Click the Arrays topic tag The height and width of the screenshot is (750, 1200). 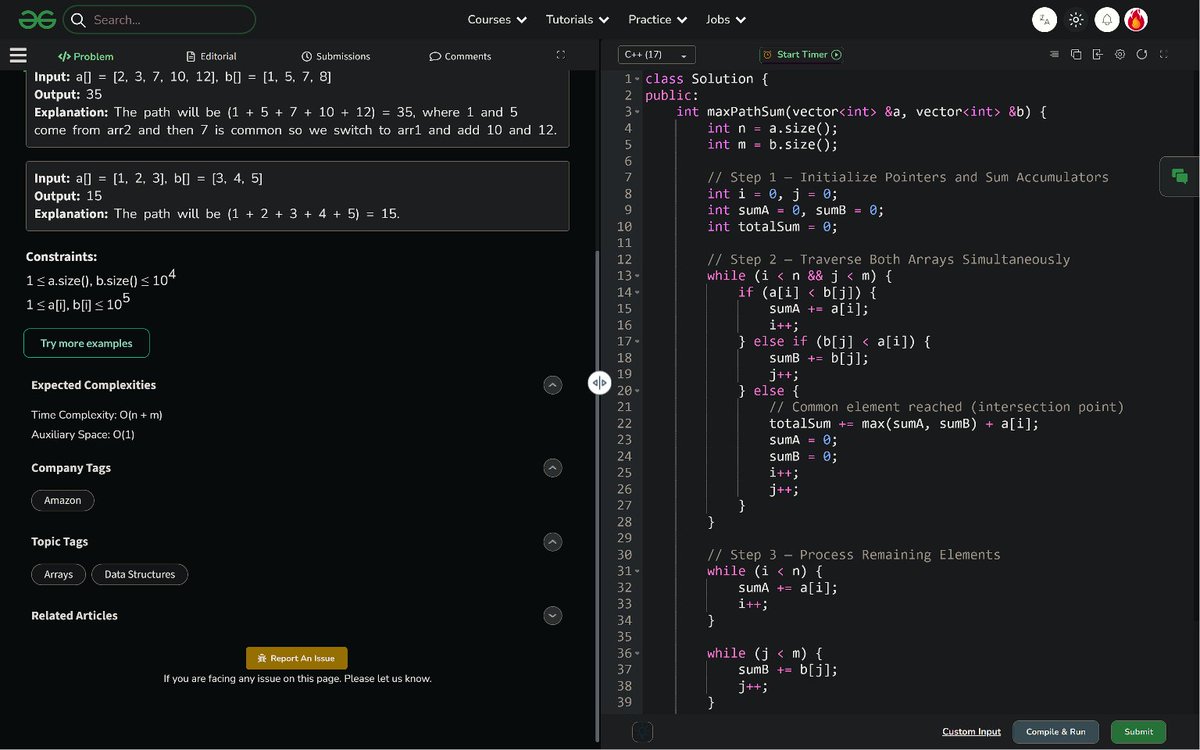pyautogui.click(x=59, y=574)
